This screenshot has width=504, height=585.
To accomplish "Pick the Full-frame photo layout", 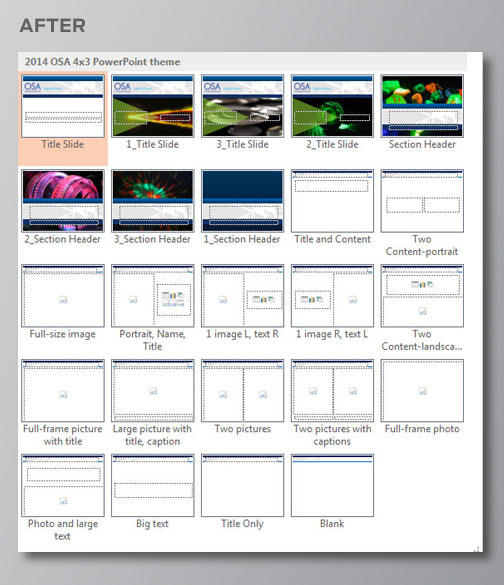I will tap(422, 391).
